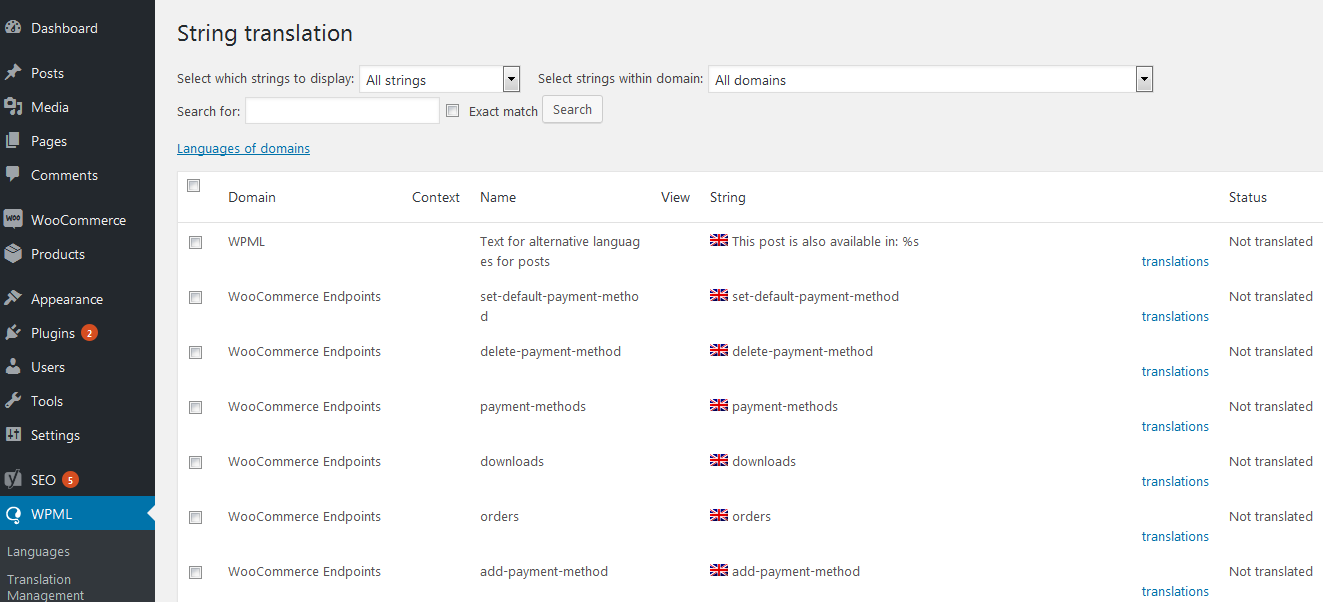Image resolution: width=1323 pixels, height=602 pixels.
Task: Click the Plugins plug icon
Action: click(x=13, y=333)
